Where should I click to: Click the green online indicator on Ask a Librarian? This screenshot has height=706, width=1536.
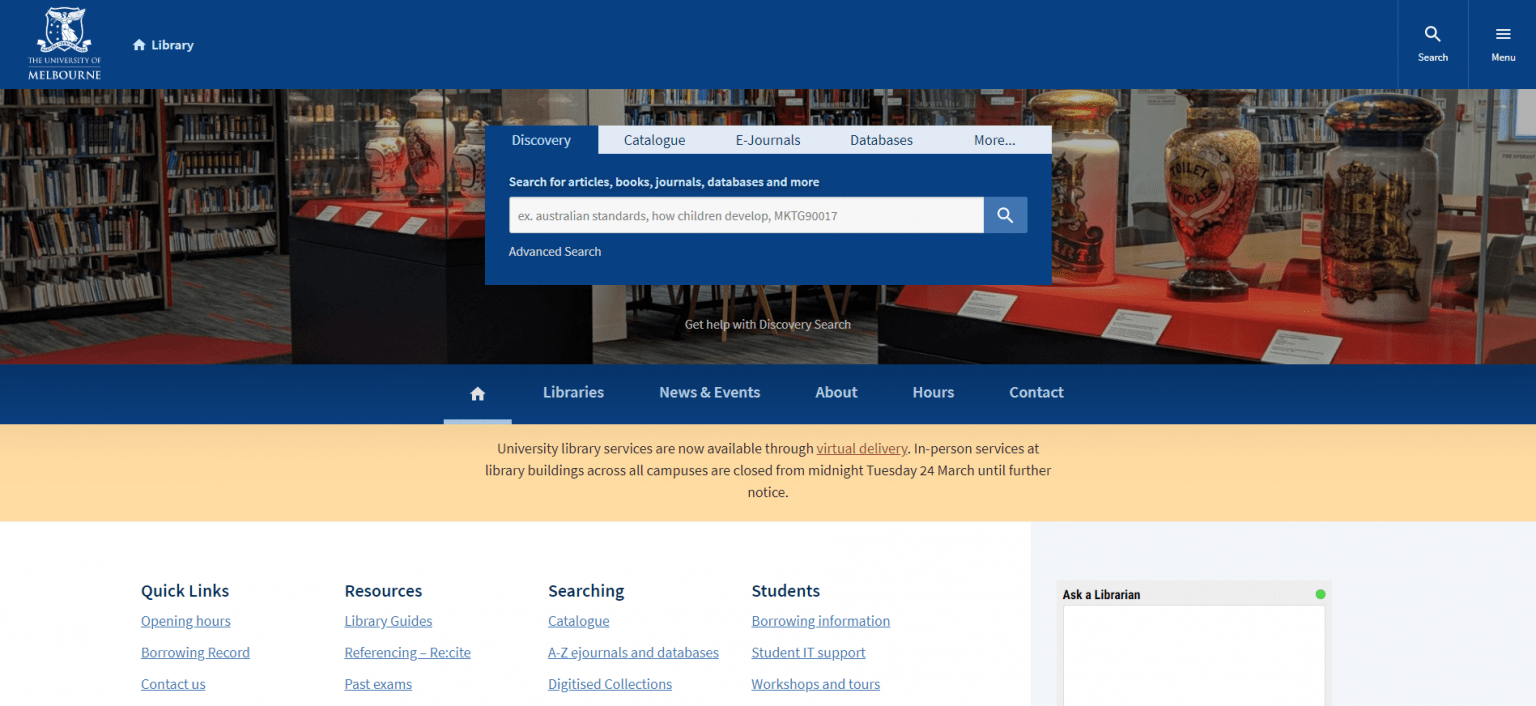click(x=1321, y=592)
